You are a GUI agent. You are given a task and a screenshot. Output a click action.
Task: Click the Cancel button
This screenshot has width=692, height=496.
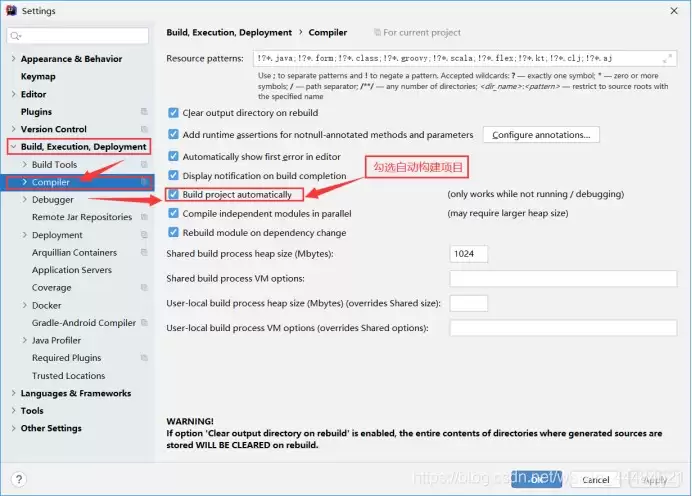tap(595, 480)
